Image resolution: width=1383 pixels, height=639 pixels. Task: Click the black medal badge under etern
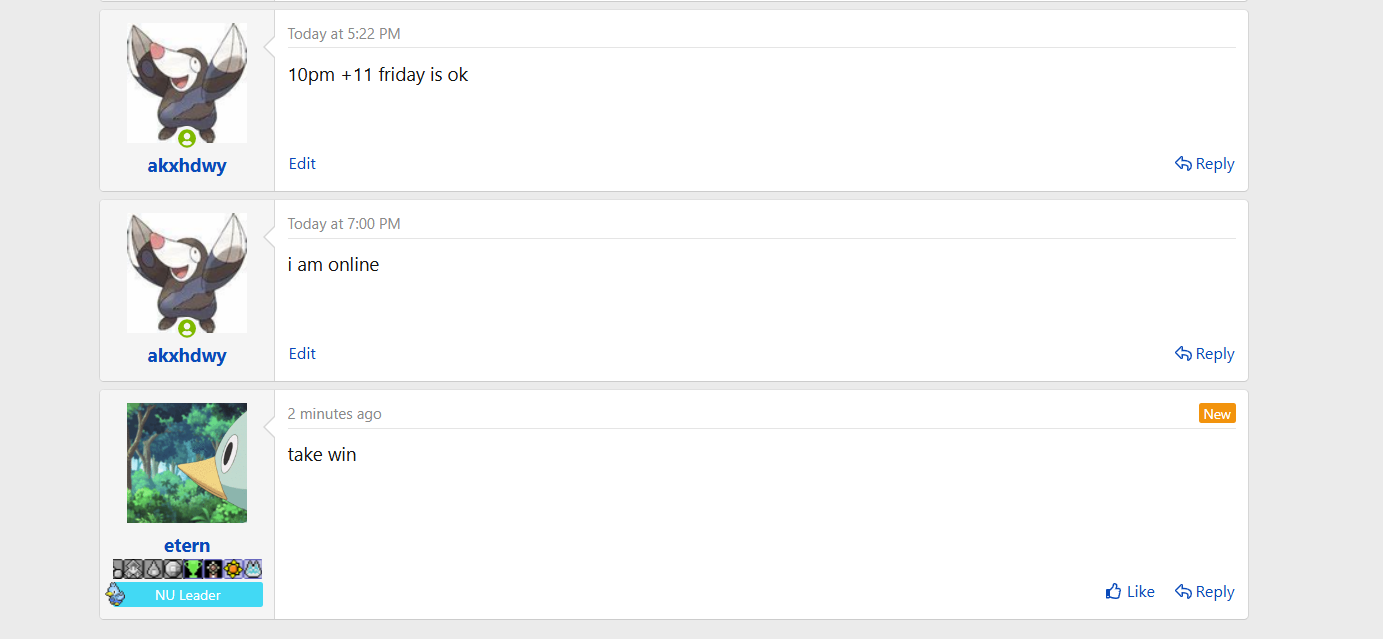point(213,569)
